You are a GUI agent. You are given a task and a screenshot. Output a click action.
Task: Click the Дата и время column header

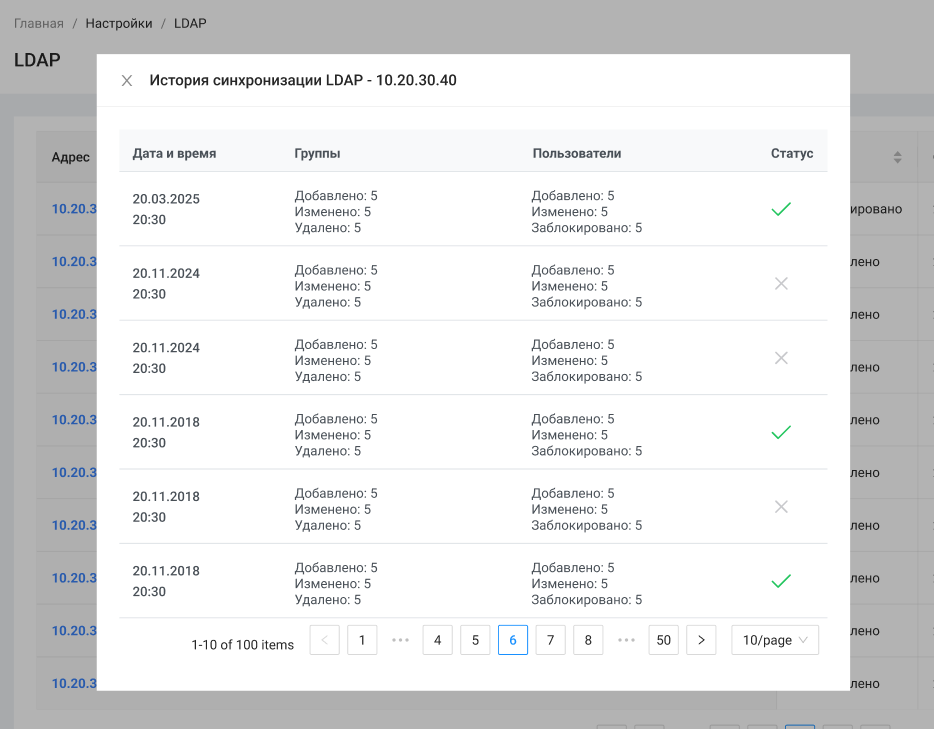pos(174,153)
